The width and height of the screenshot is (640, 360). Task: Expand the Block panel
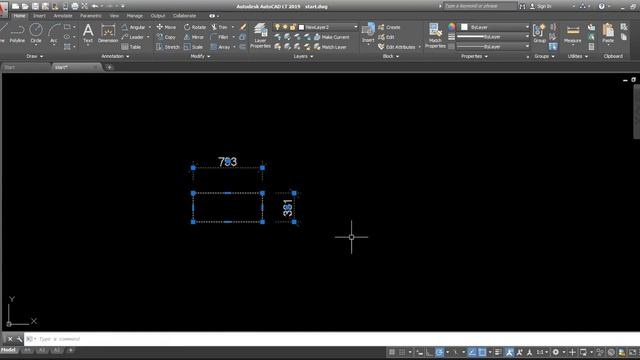coord(391,56)
